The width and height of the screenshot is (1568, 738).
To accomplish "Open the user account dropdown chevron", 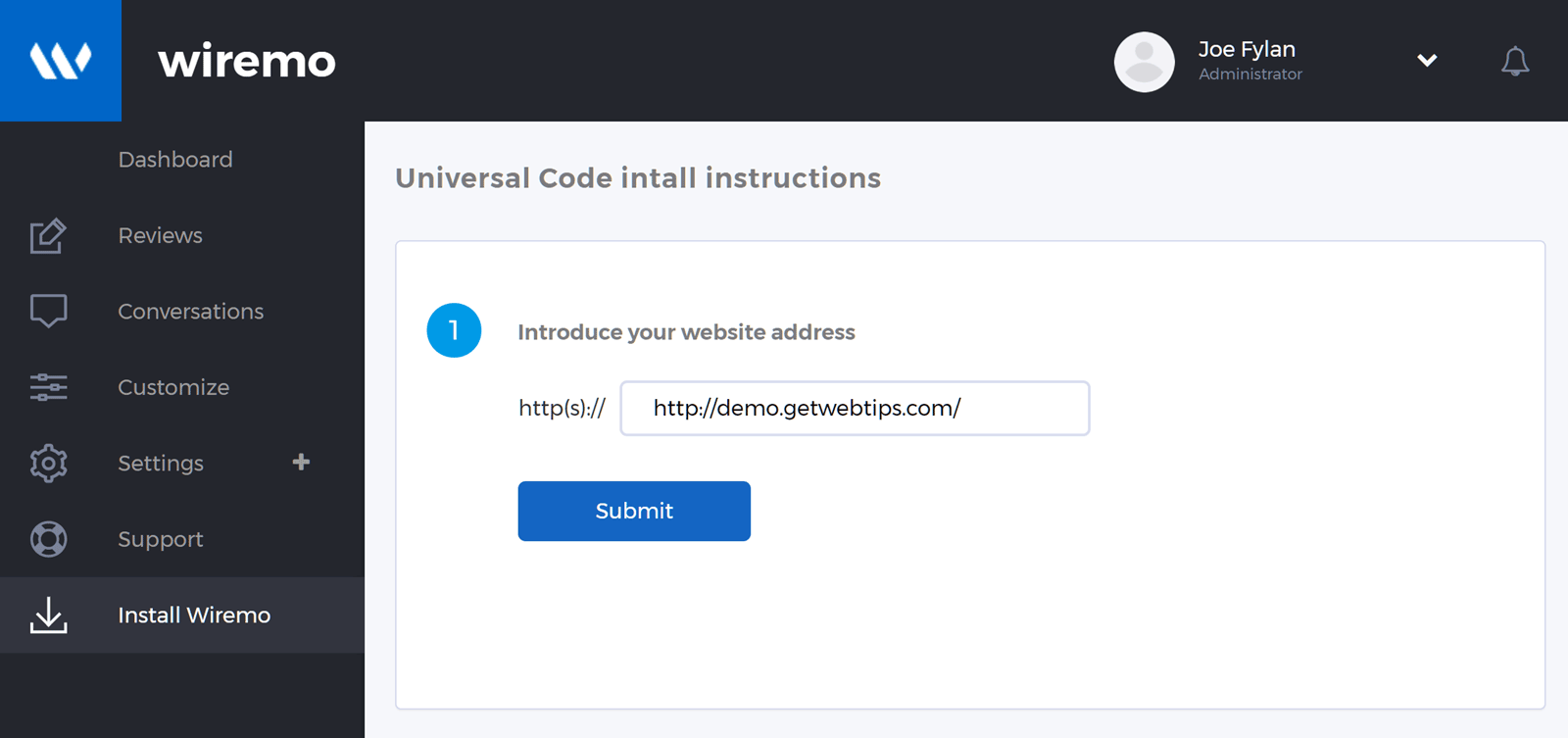I will pyautogui.click(x=1427, y=61).
